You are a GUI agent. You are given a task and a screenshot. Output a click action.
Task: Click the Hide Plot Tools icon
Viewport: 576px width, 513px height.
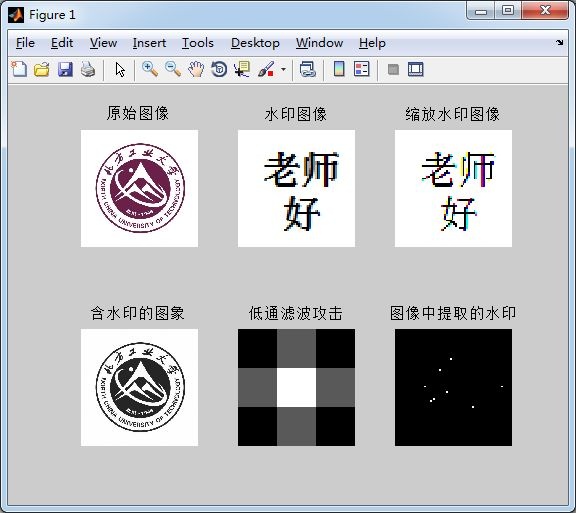point(393,69)
